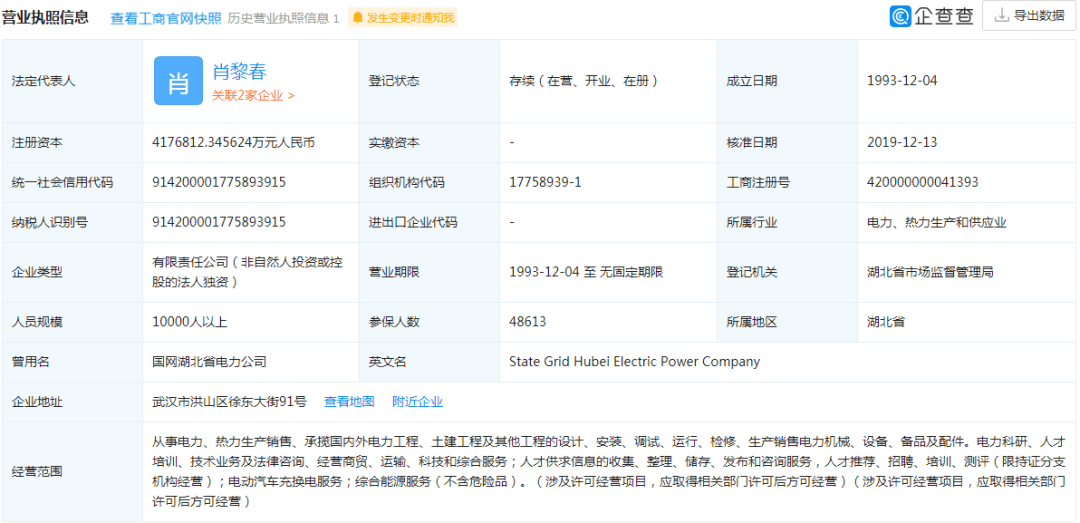
Task: Click the 纳税人识别号 label cell
Action: coord(72,222)
